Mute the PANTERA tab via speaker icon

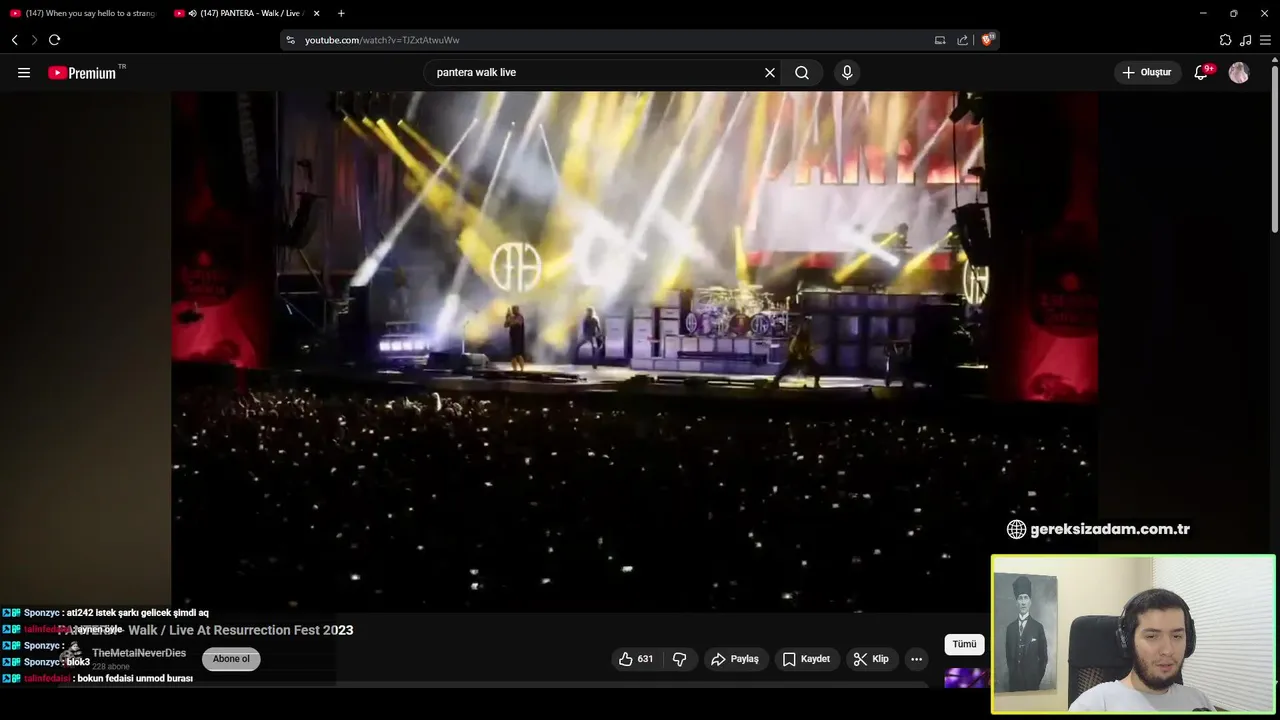(192, 13)
